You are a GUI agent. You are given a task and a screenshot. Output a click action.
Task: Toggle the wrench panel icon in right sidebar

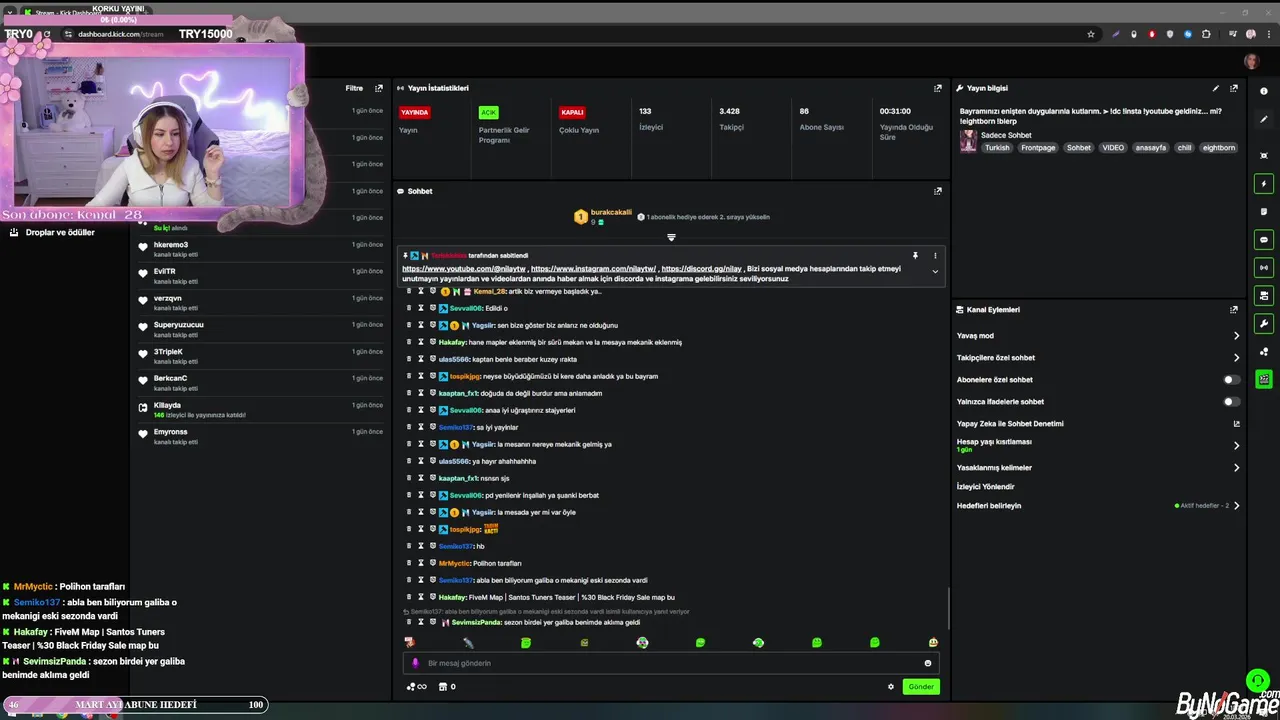click(x=1264, y=323)
